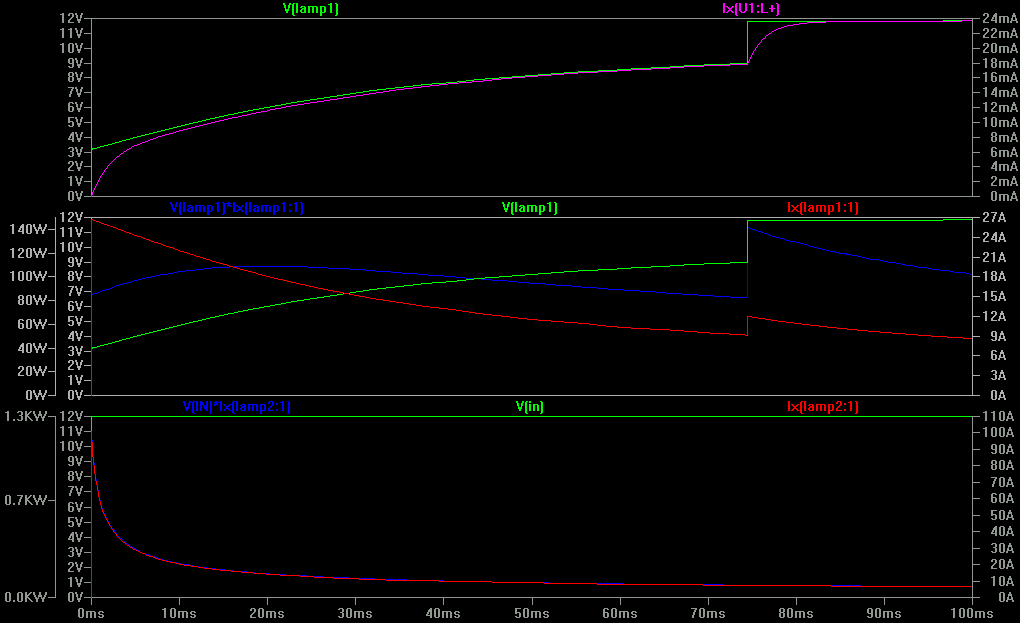The width and height of the screenshot is (1020, 623).
Task: Select the Ix(U1:L+) trace label
Action: pos(751,8)
